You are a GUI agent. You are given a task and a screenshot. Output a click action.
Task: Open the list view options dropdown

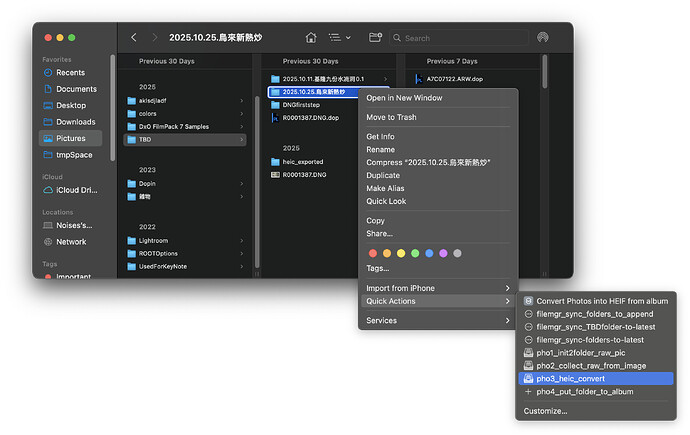(x=340, y=38)
